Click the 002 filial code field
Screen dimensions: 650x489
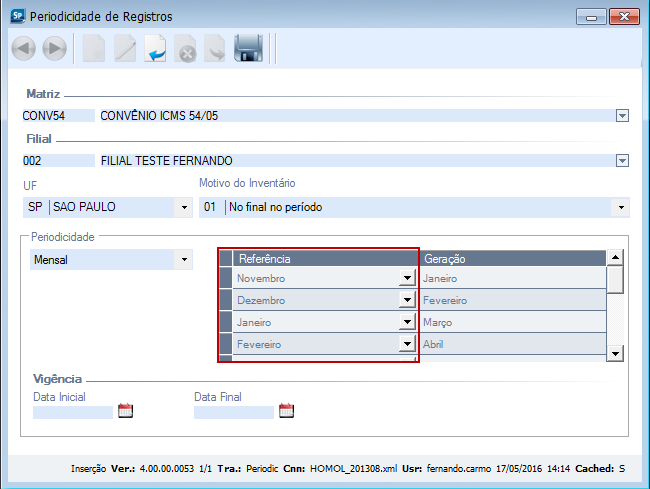click(x=58, y=161)
